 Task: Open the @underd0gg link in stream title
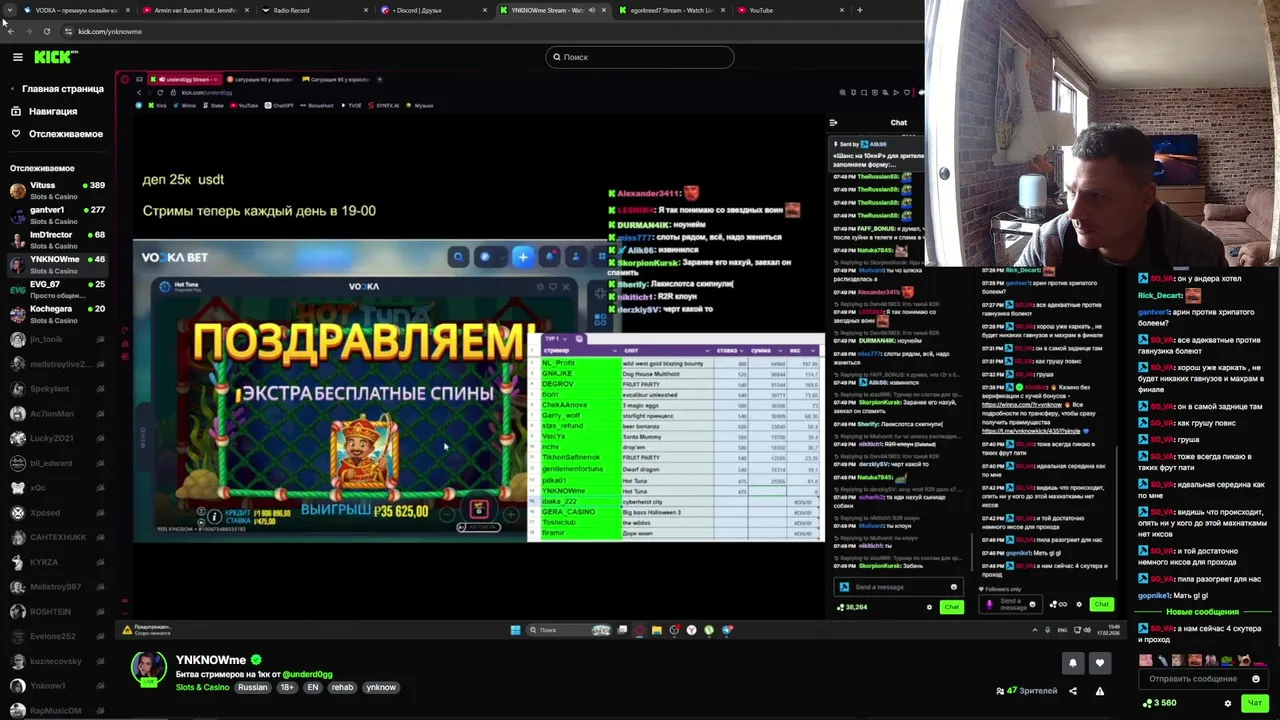tap(307, 675)
